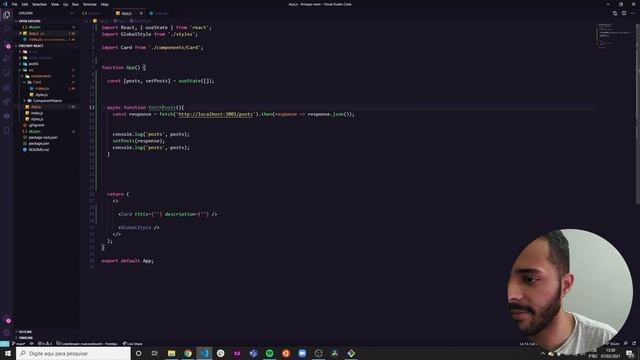Open More Actions ellipsis in editor toolbar
This screenshot has height=360, width=640.
(633, 13)
